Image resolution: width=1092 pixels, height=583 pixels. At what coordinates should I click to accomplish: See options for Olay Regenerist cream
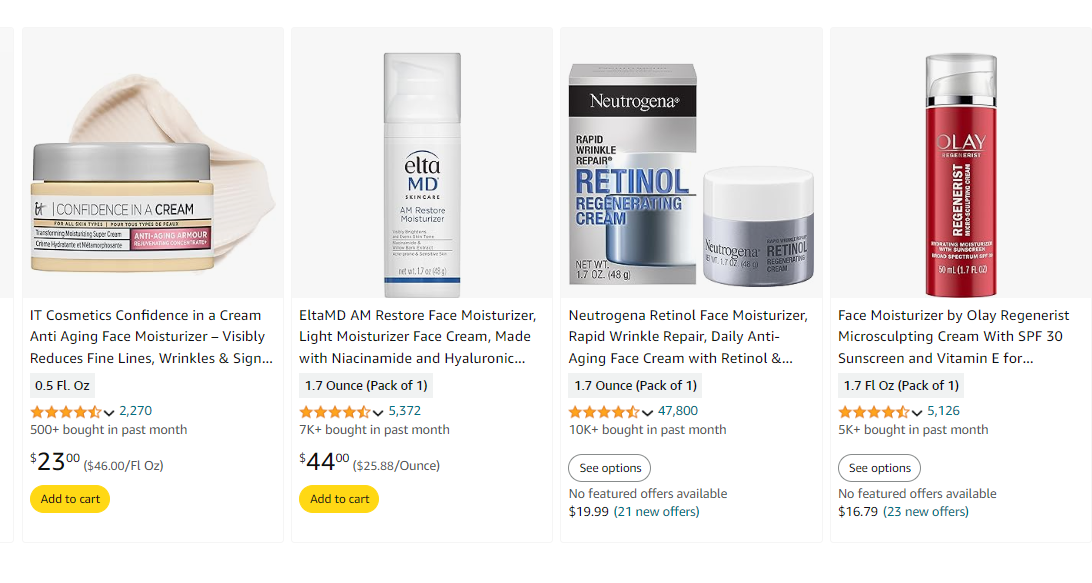coord(879,468)
